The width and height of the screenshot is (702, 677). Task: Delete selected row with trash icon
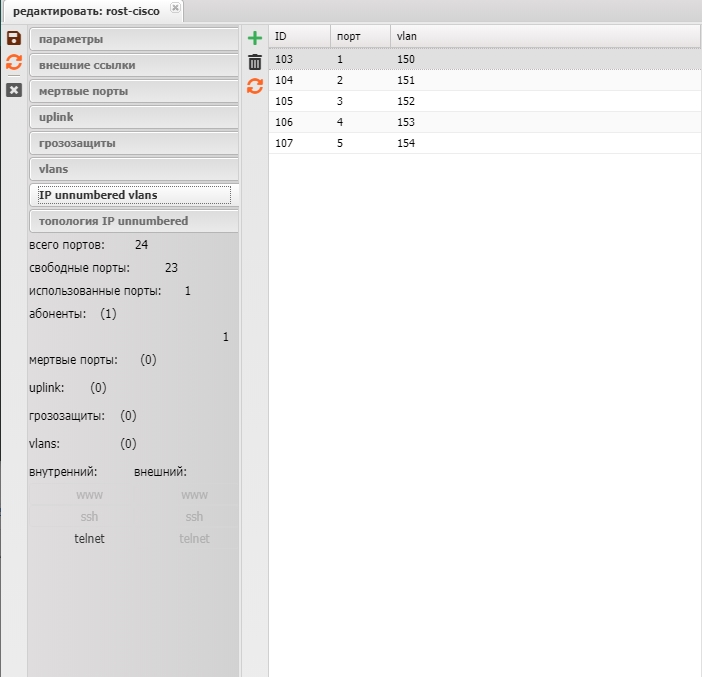point(255,62)
